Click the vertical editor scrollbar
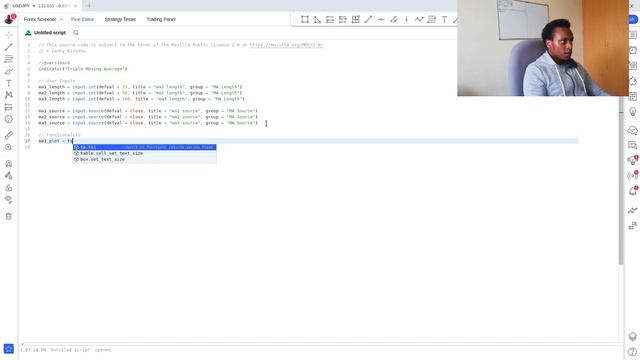This screenshot has height=360, width=640. 621,182
